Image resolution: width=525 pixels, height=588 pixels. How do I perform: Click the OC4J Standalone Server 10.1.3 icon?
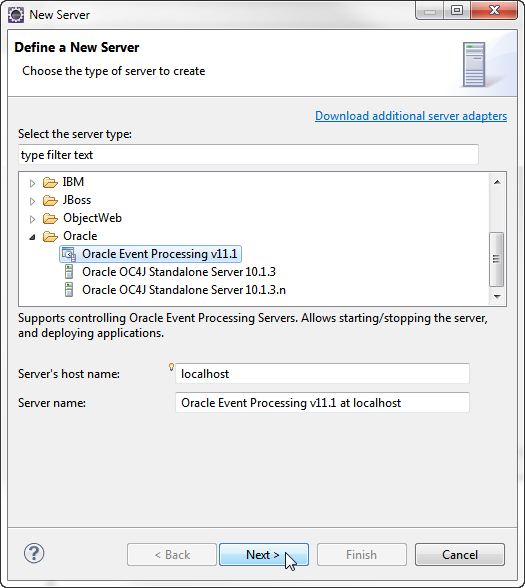pyautogui.click(x=69, y=272)
